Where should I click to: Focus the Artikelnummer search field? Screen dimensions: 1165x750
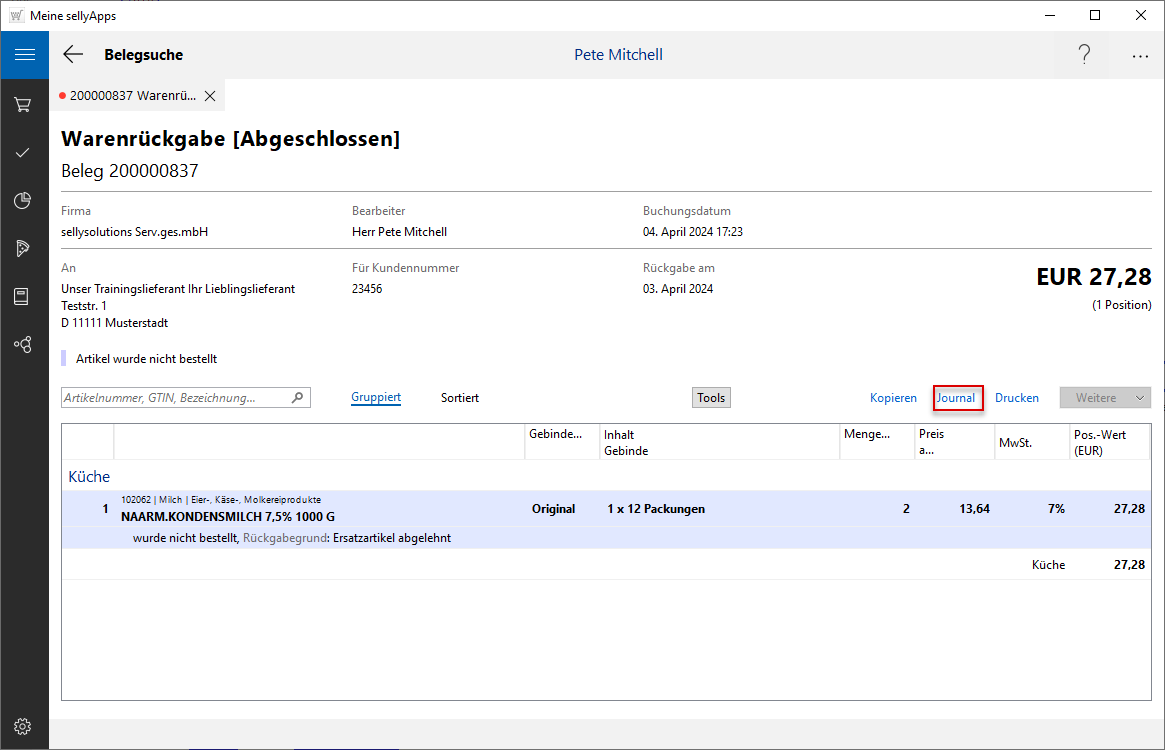175,398
